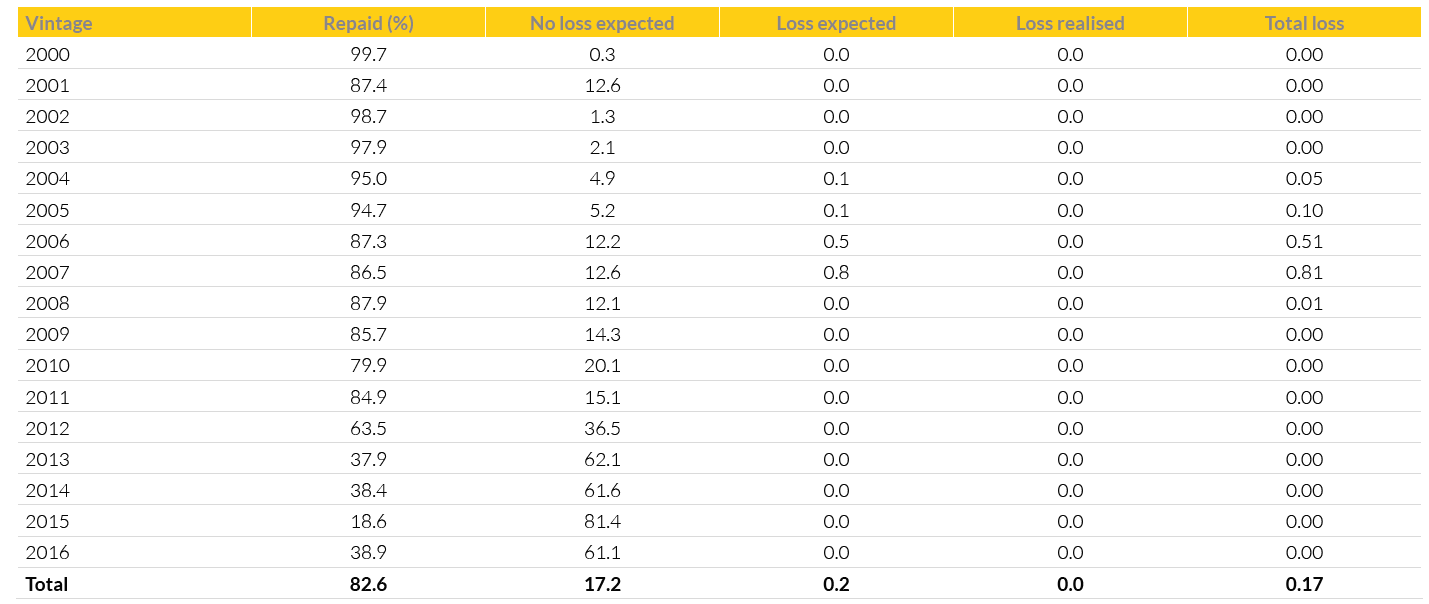Select No loss expected value 36.5
This screenshot has height=604, width=1429.
[602, 429]
